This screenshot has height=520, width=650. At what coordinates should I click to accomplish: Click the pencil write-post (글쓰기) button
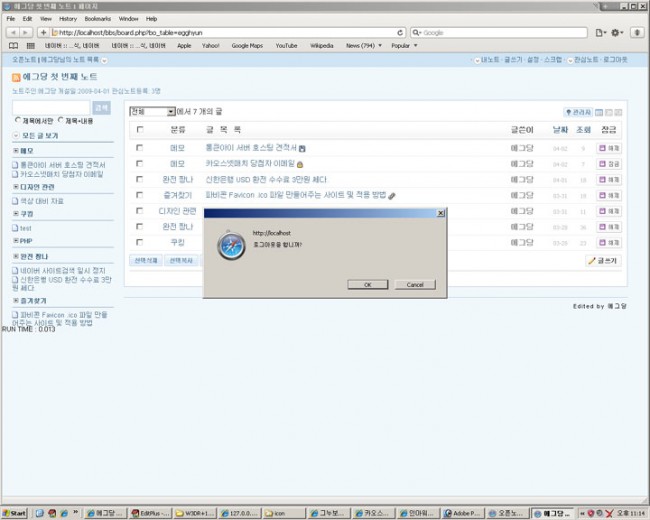tap(603, 261)
